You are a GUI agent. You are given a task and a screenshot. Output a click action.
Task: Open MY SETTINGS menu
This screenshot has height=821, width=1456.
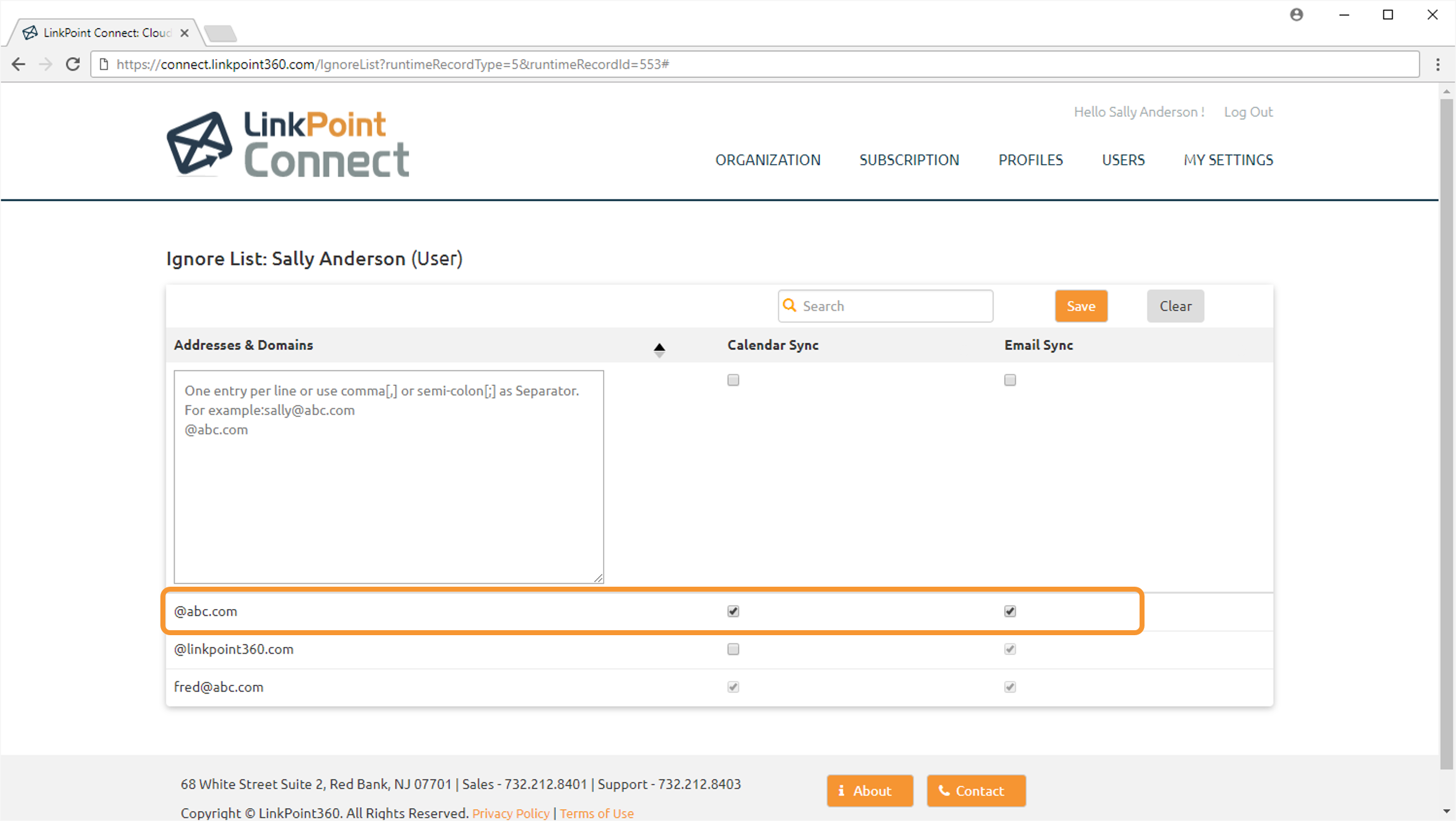click(x=1228, y=160)
